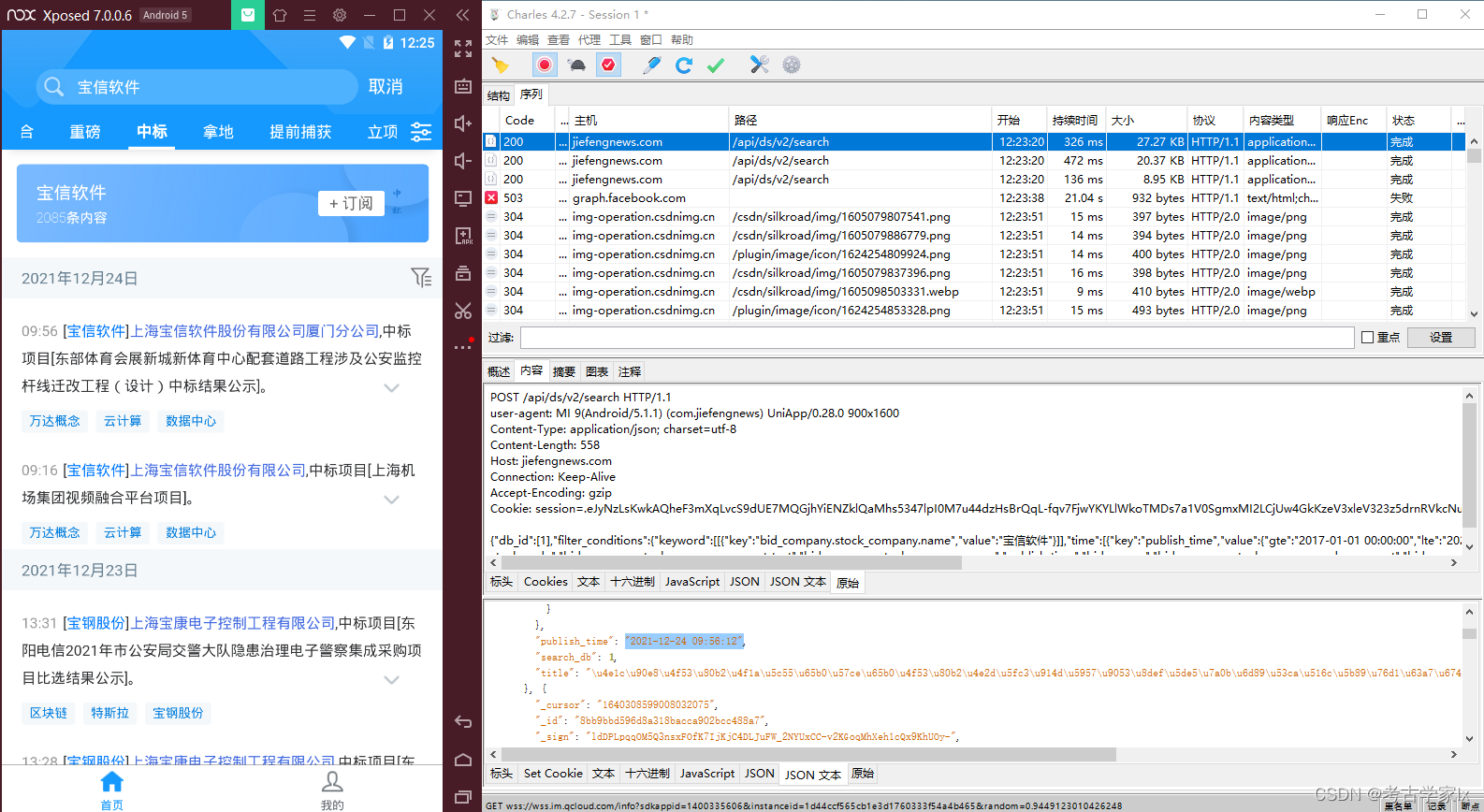This screenshot has width=1484, height=812.
Task: Toggle breakpoints with the red hexagon icon
Action: (x=608, y=65)
